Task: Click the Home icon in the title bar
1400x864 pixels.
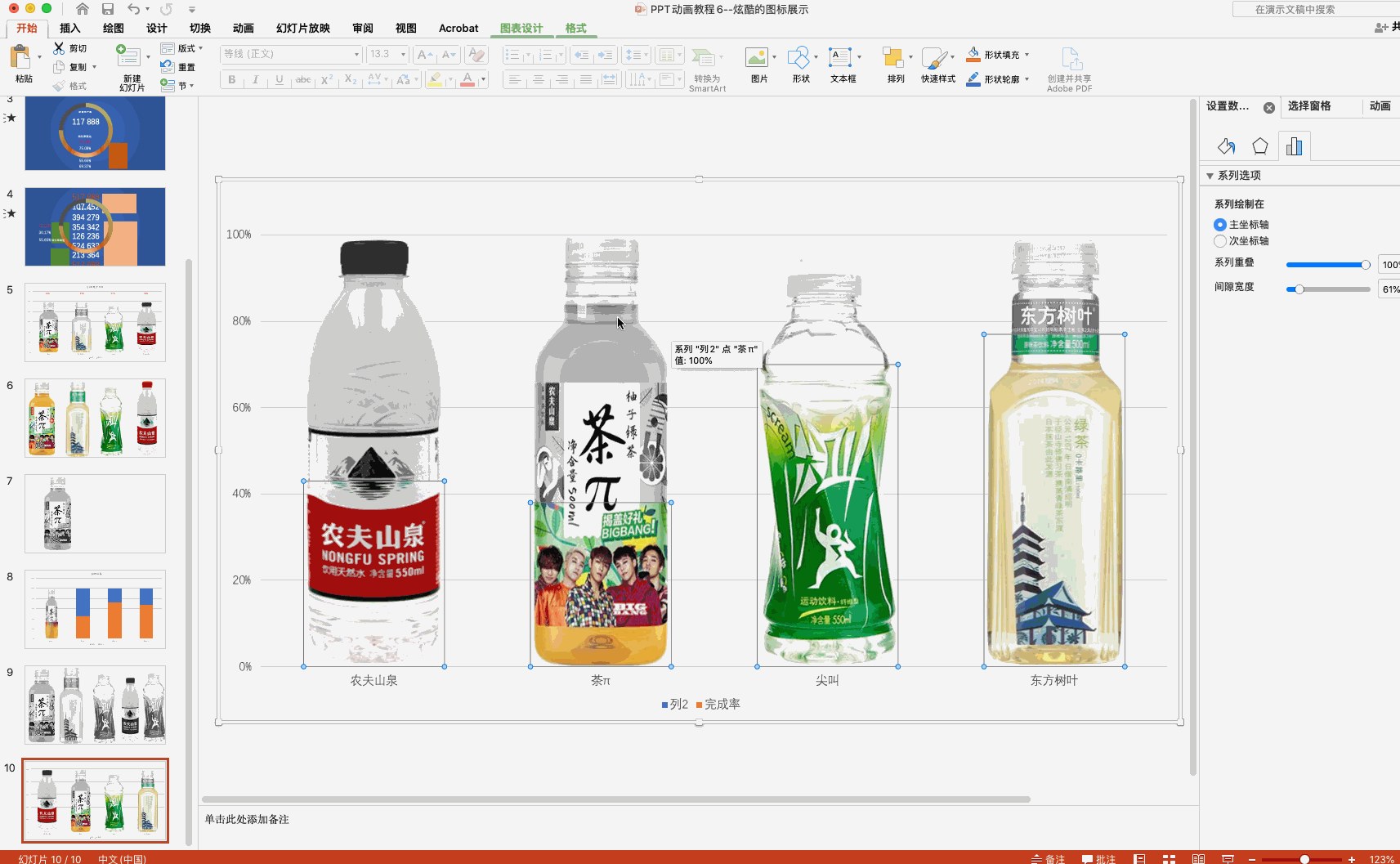Action: pyautogui.click(x=82, y=9)
